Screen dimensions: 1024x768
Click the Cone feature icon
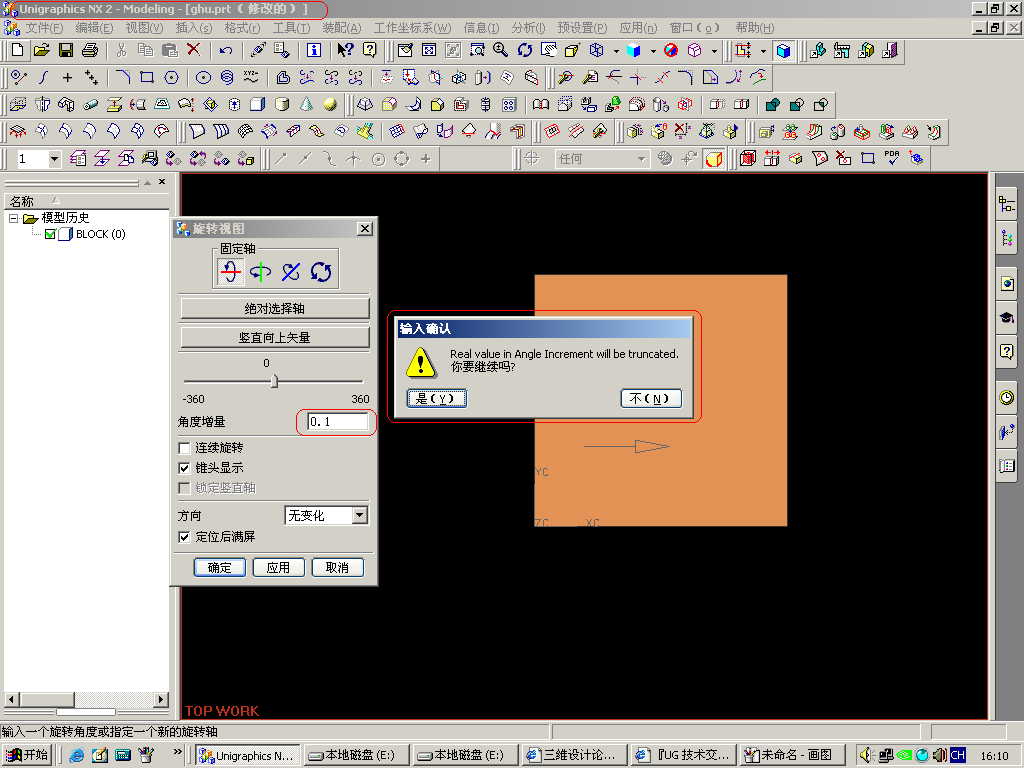coord(306,104)
